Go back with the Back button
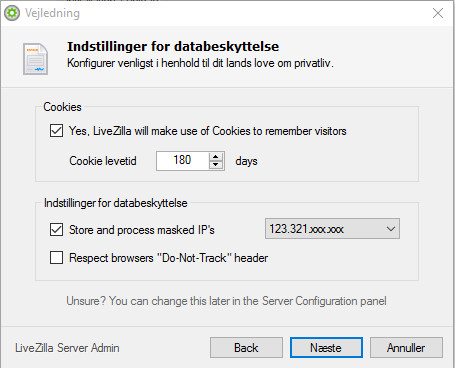 pyautogui.click(x=246, y=348)
